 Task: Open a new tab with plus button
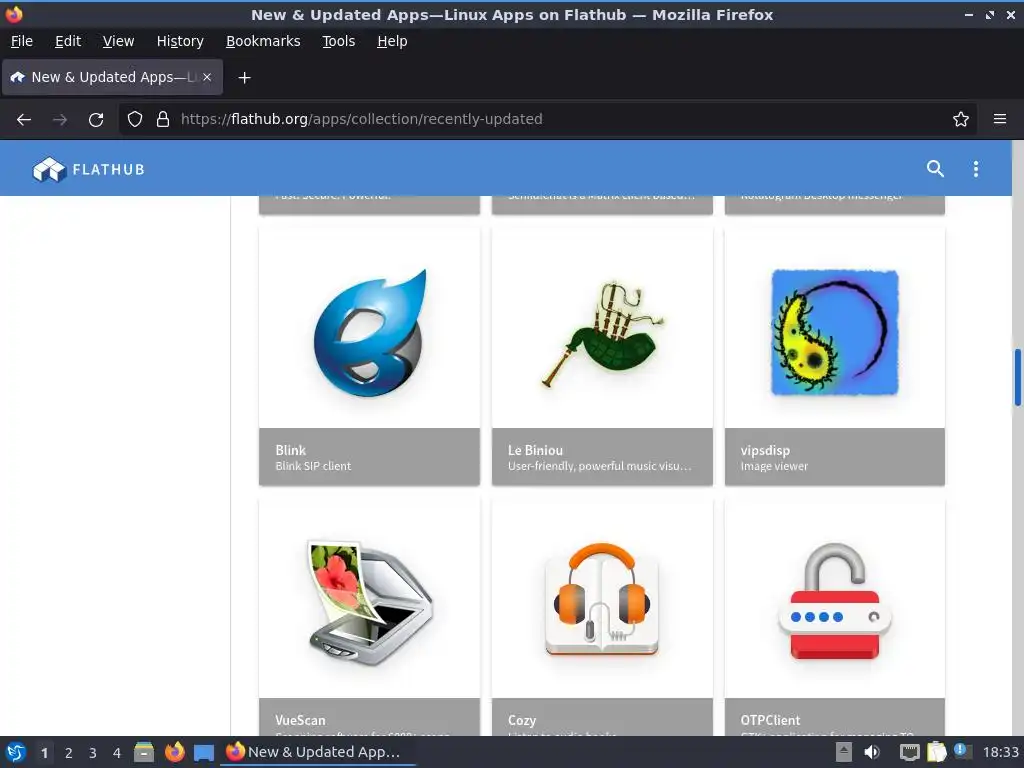(x=244, y=78)
